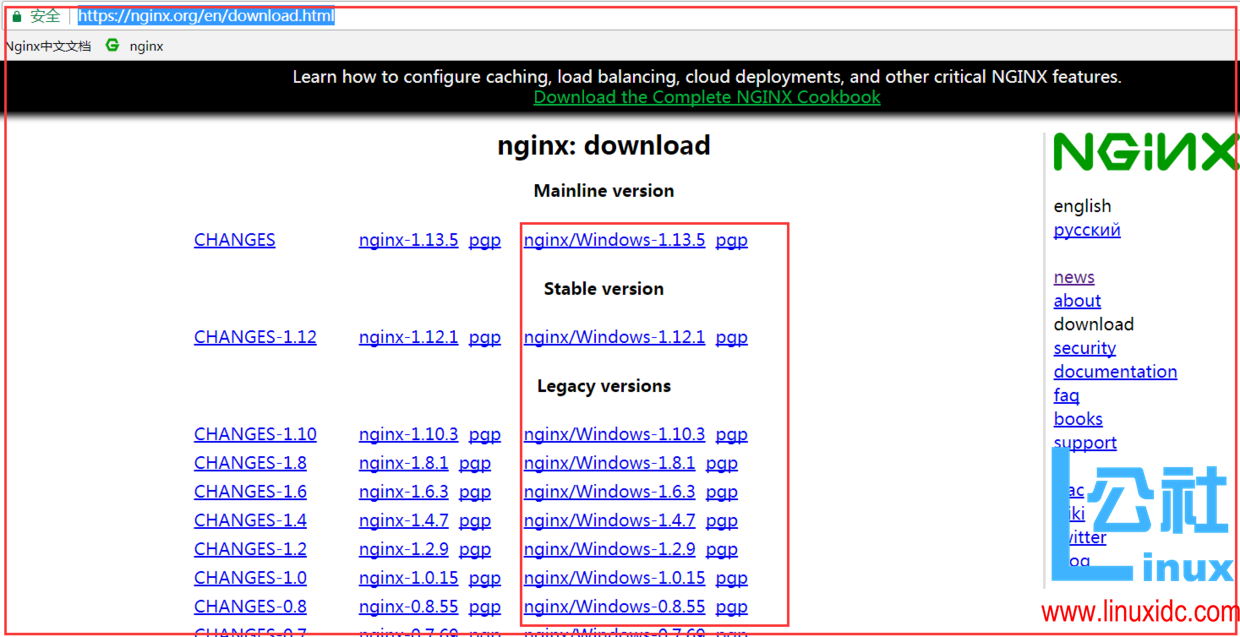Open the about page in sidebar
Viewport: 1240px width, 637px height.
[x=1077, y=300]
